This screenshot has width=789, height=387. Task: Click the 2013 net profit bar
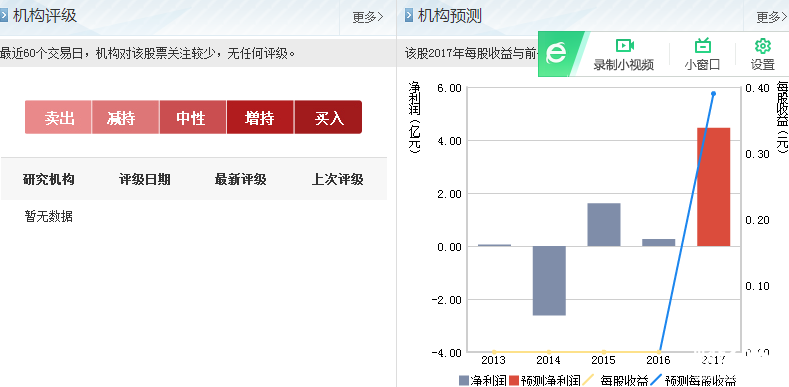(494, 245)
